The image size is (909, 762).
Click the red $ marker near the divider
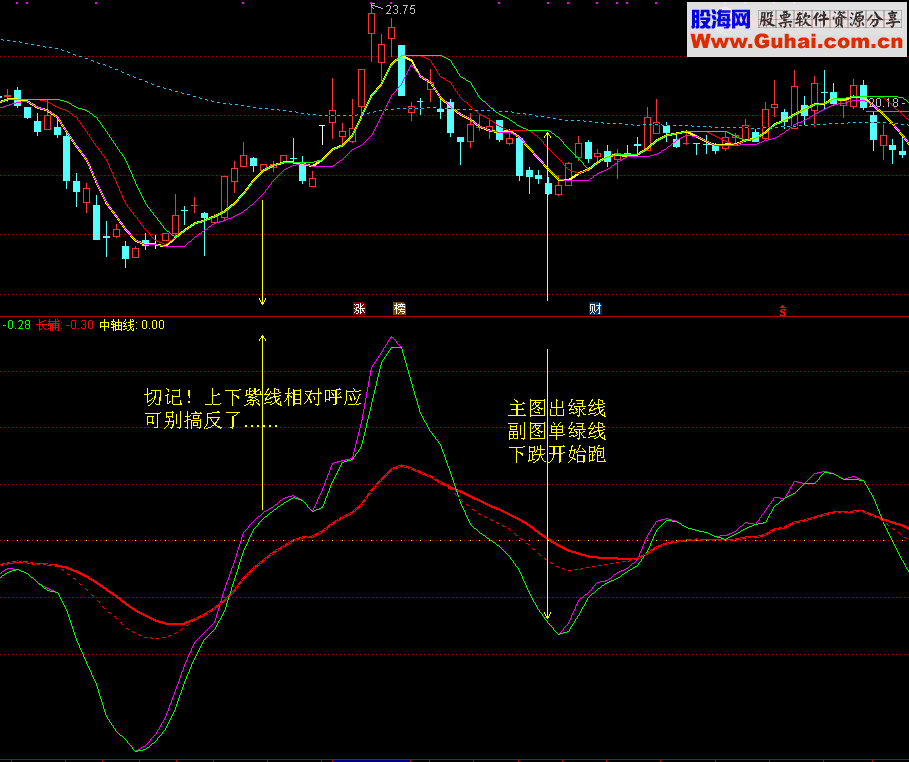(782, 312)
